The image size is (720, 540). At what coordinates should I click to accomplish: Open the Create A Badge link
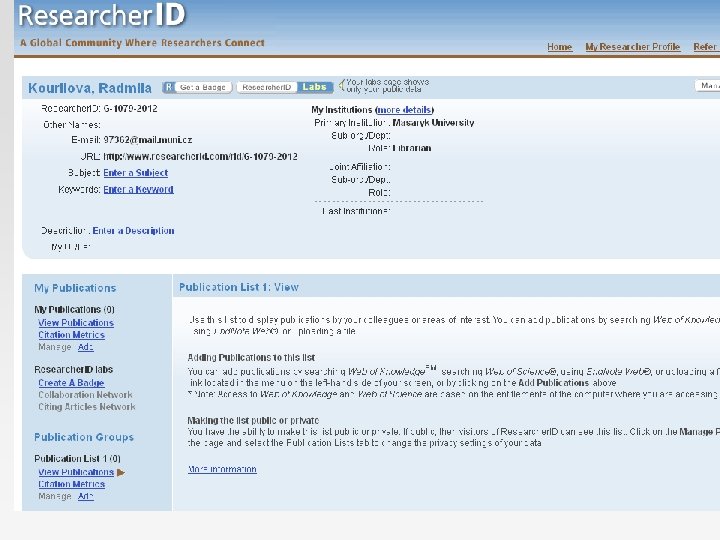(71, 383)
